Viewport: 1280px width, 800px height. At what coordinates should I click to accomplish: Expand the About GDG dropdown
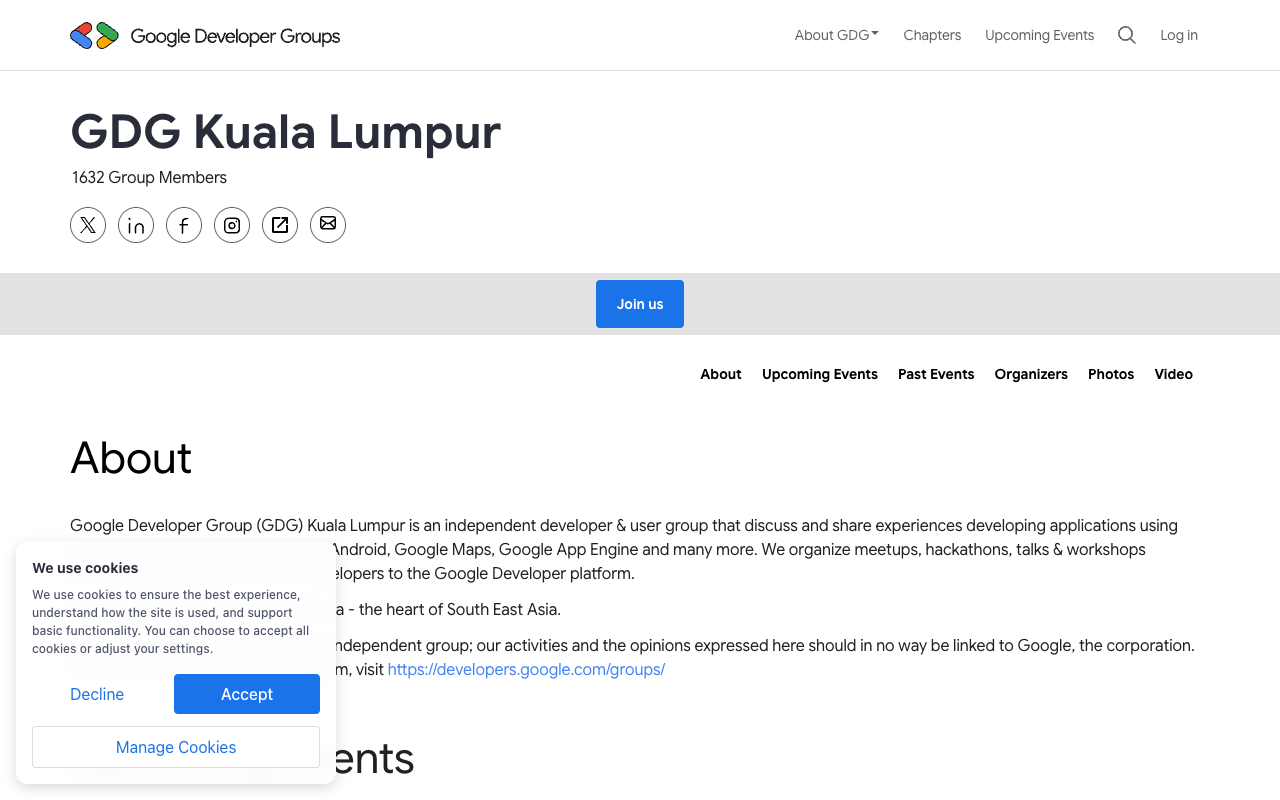(x=836, y=34)
